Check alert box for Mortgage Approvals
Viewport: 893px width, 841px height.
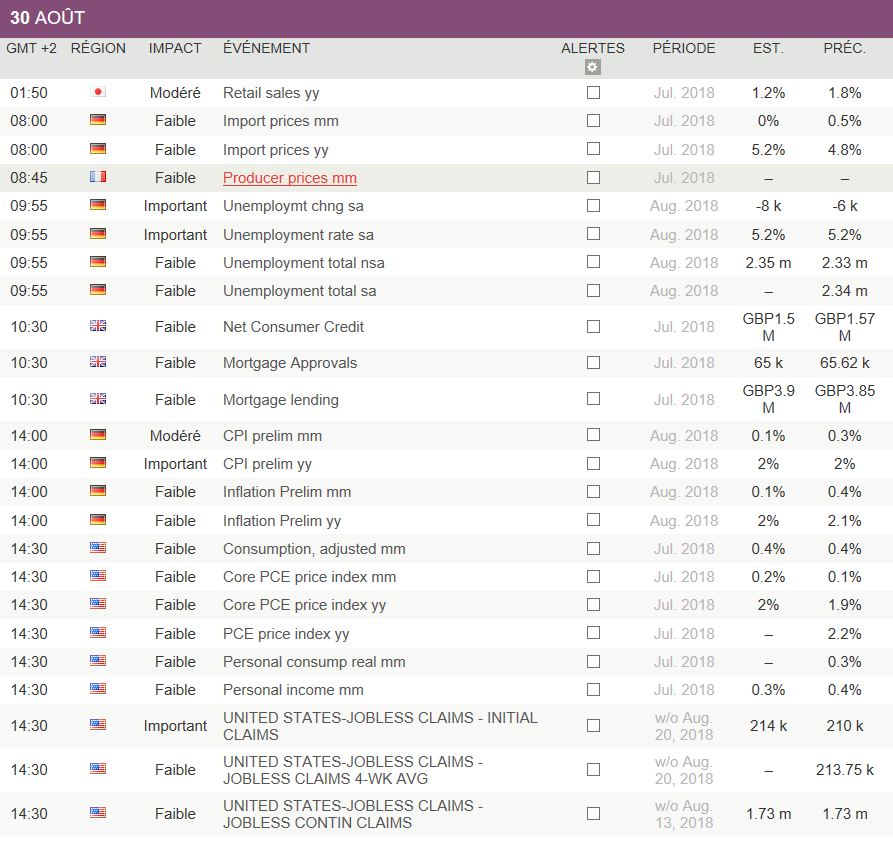[593, 362]
